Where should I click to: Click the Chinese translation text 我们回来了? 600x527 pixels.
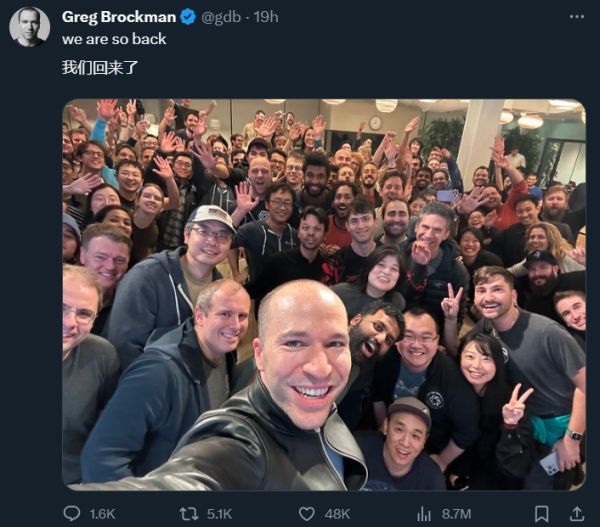(100, 68)
